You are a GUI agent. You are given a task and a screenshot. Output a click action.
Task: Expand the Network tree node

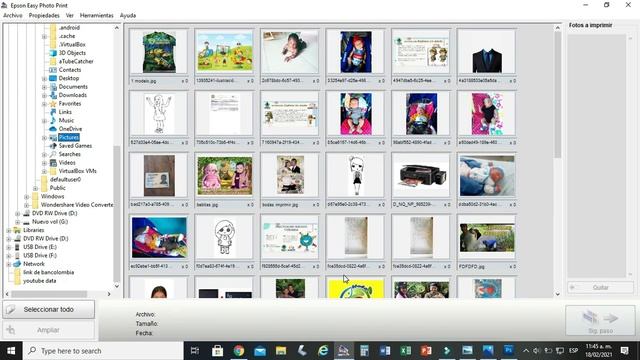coord(9,264)
